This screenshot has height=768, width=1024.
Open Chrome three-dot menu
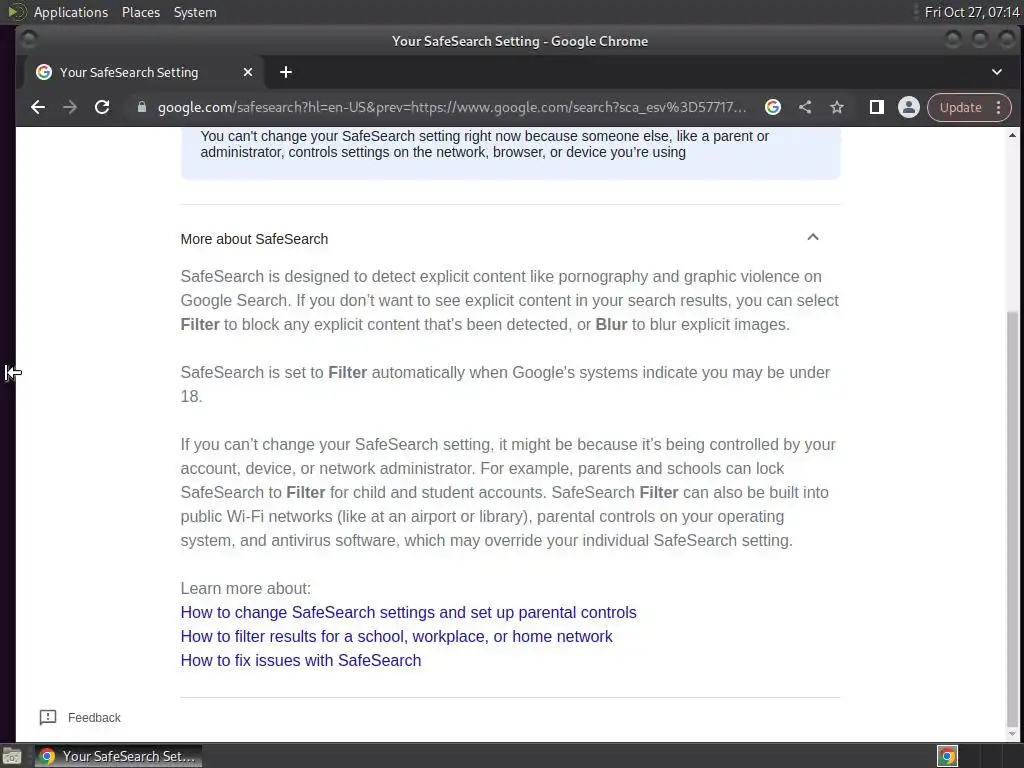pyautogui.click(x=999, y=107)
